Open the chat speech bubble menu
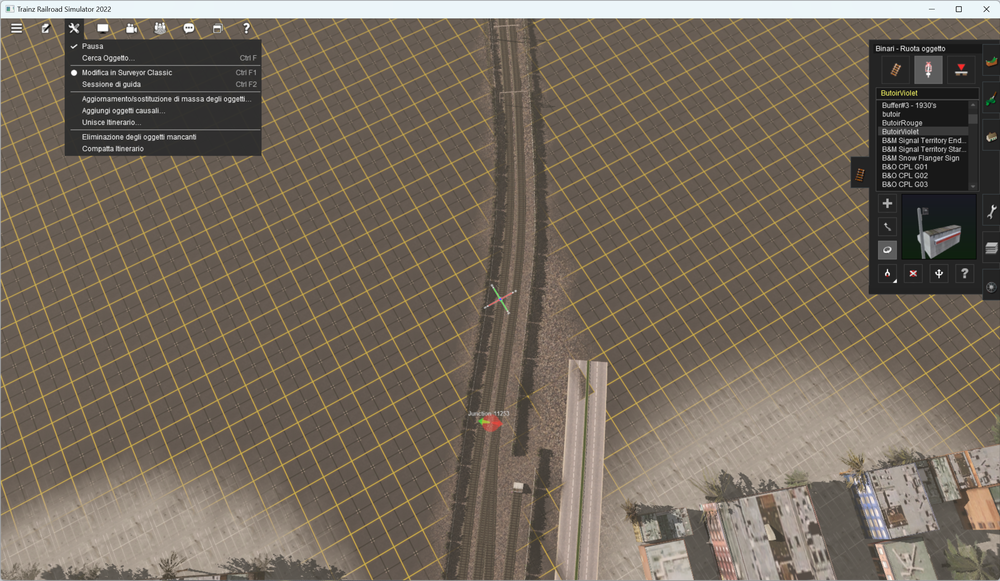Viewport: 1000px width, 581px height. coord(189,28)
